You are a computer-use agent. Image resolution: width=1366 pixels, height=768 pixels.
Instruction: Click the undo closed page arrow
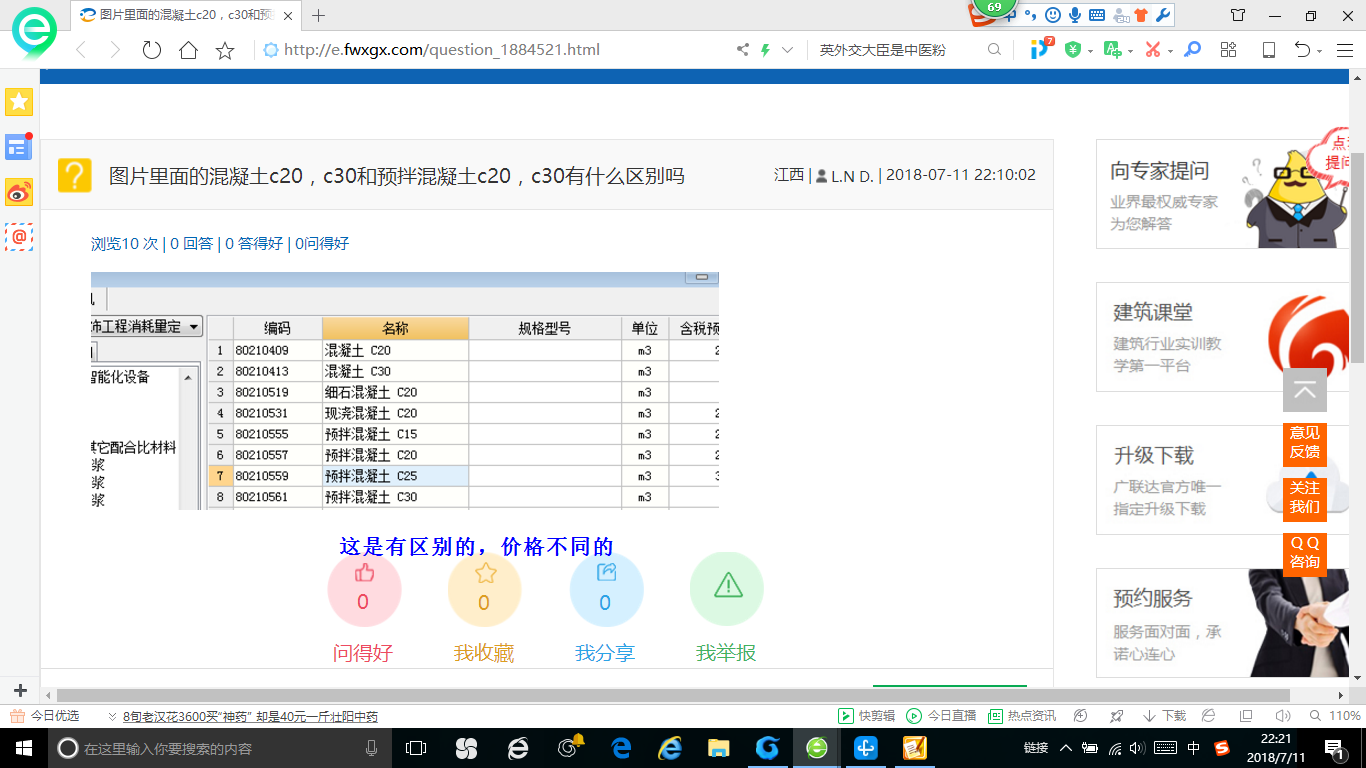(1303, 50)
